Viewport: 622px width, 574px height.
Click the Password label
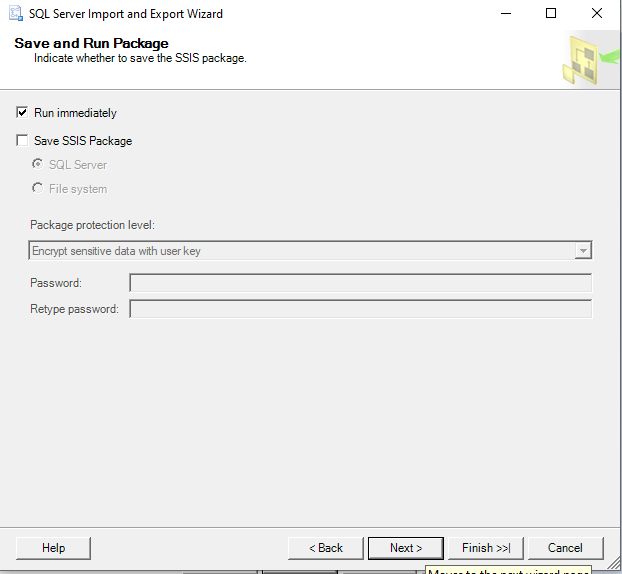pyautogui.click(x=56, y=283)
